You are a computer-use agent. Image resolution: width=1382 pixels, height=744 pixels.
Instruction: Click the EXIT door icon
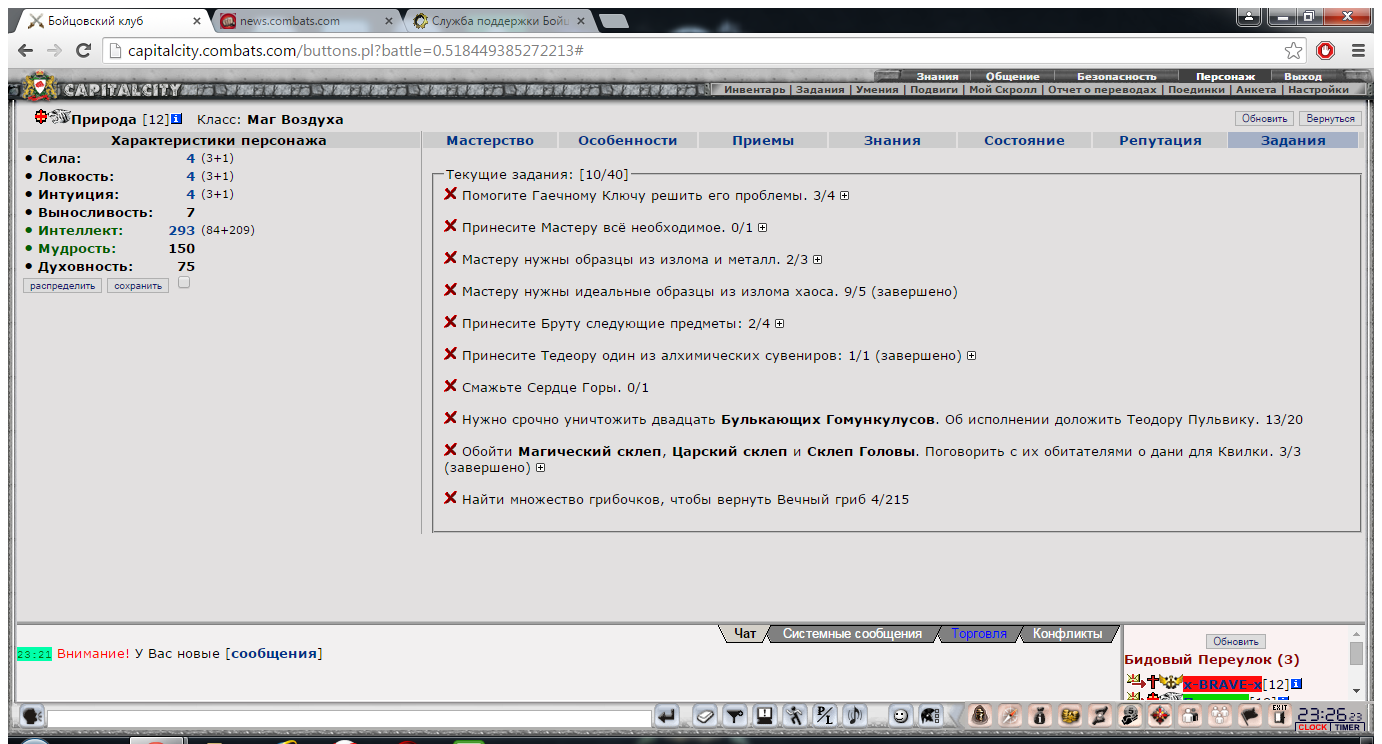[1279, 716]
